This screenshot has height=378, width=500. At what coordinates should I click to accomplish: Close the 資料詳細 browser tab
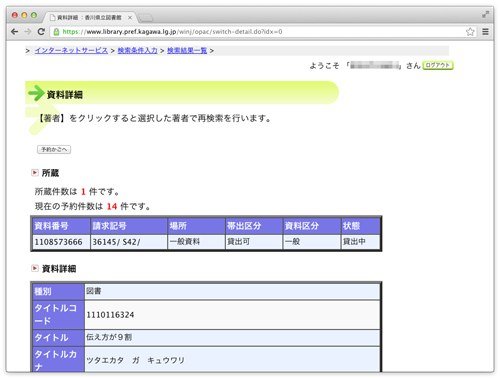tap(130, 17)
